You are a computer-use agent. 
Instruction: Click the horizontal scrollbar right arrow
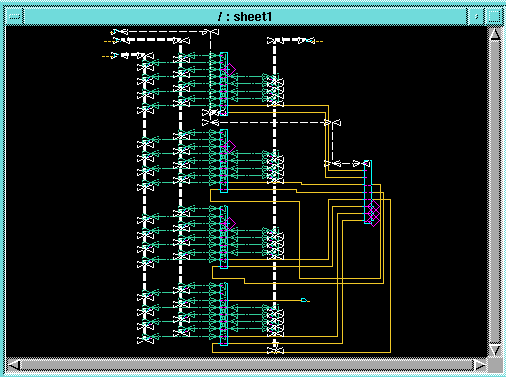480,366
